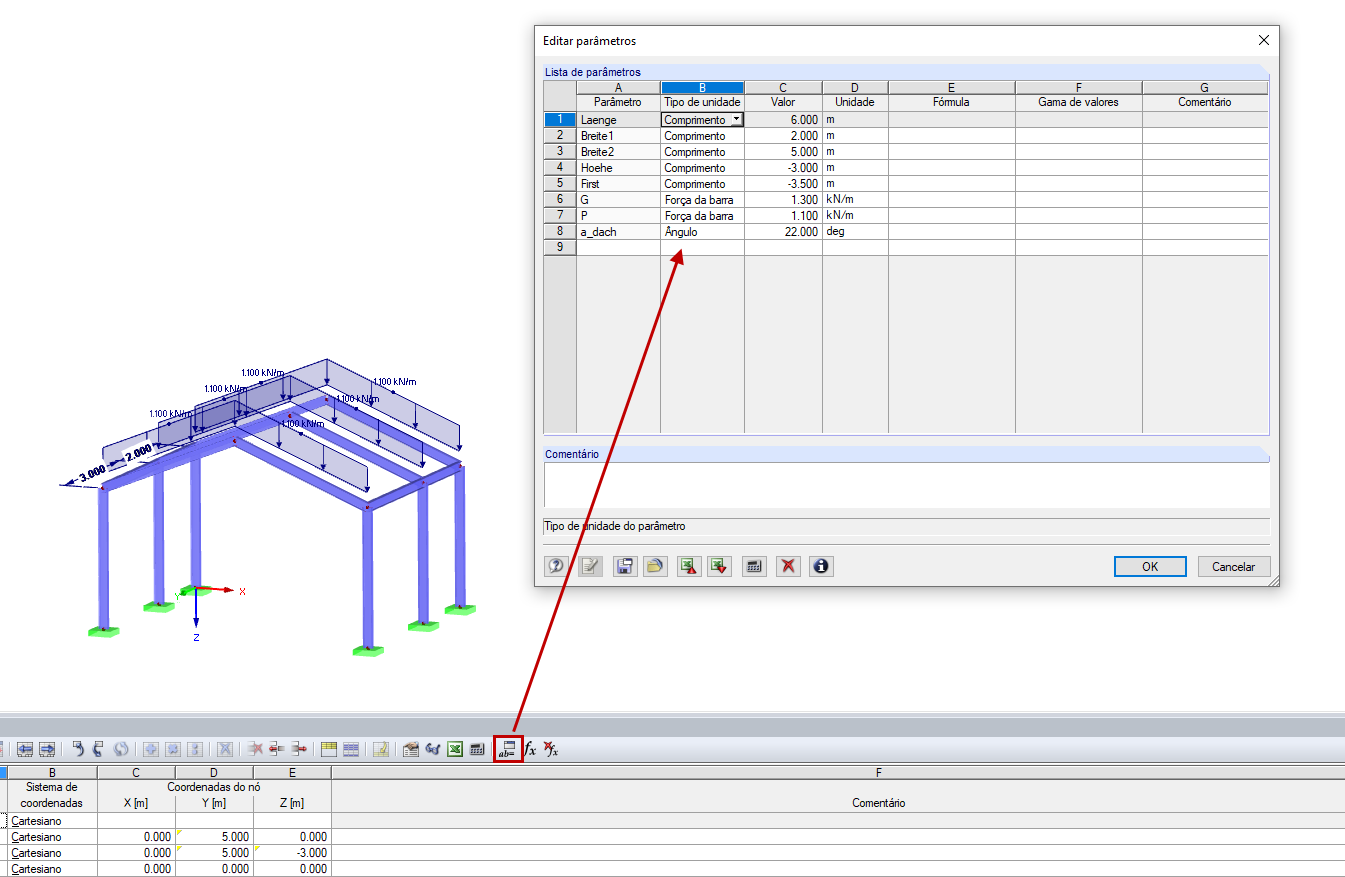
Task: Confirm the parameters with OK
Action: (x=1150, y=566)
